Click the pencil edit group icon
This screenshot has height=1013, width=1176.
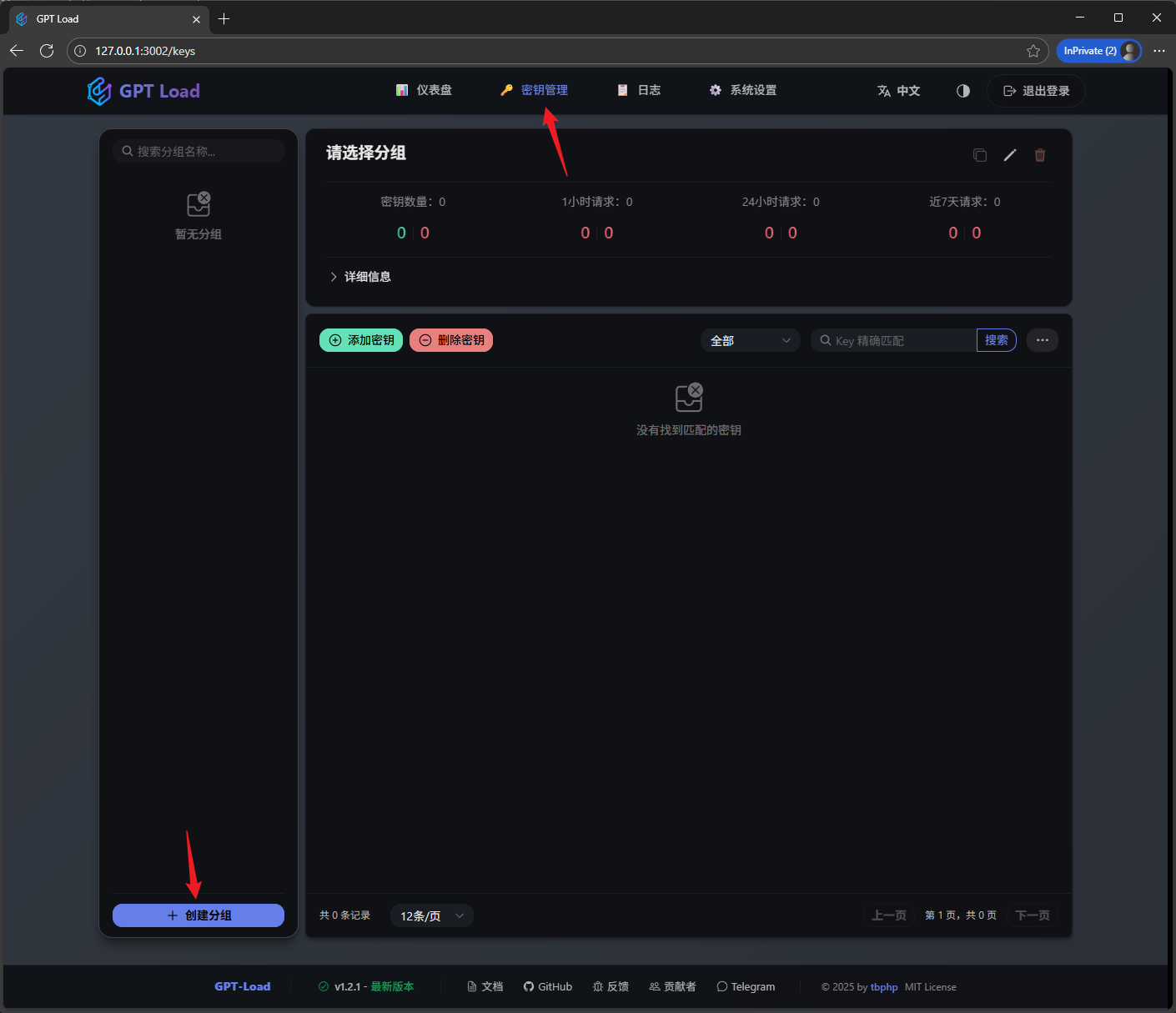[1010, 155]
